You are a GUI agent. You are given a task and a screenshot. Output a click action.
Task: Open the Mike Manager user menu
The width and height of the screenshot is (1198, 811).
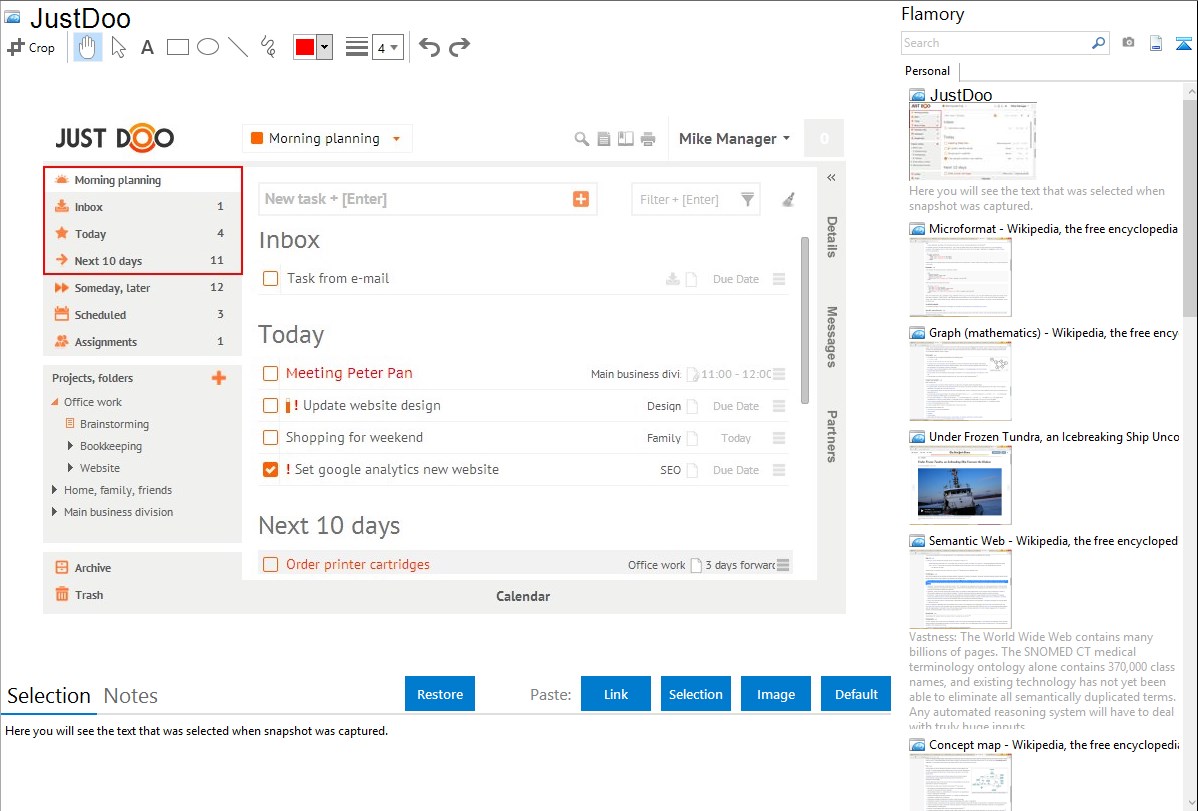tap(734, 138)
